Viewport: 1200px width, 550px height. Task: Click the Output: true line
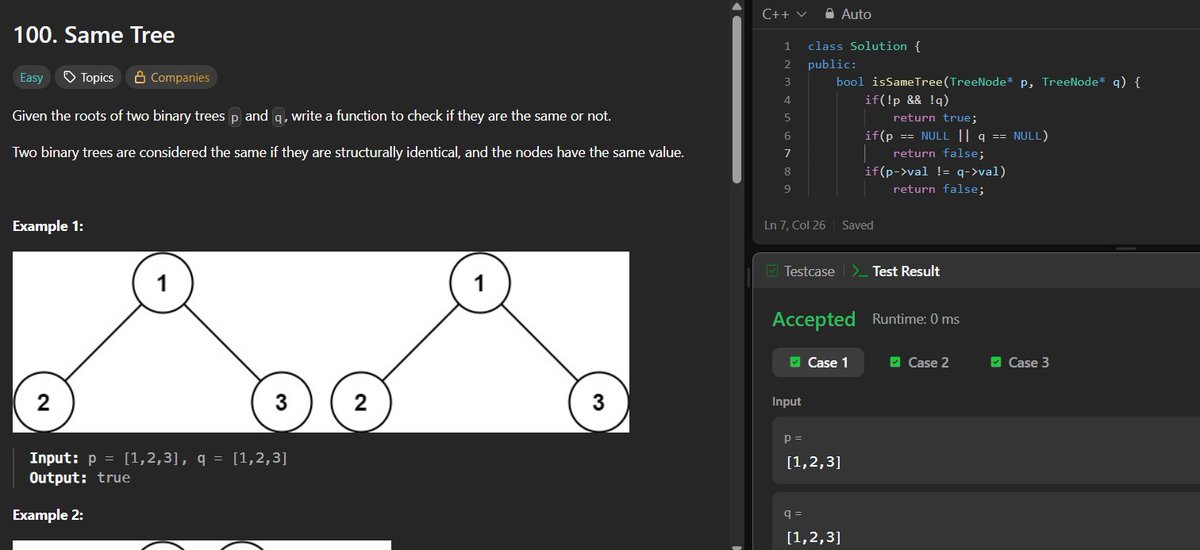tap(80, 477)
